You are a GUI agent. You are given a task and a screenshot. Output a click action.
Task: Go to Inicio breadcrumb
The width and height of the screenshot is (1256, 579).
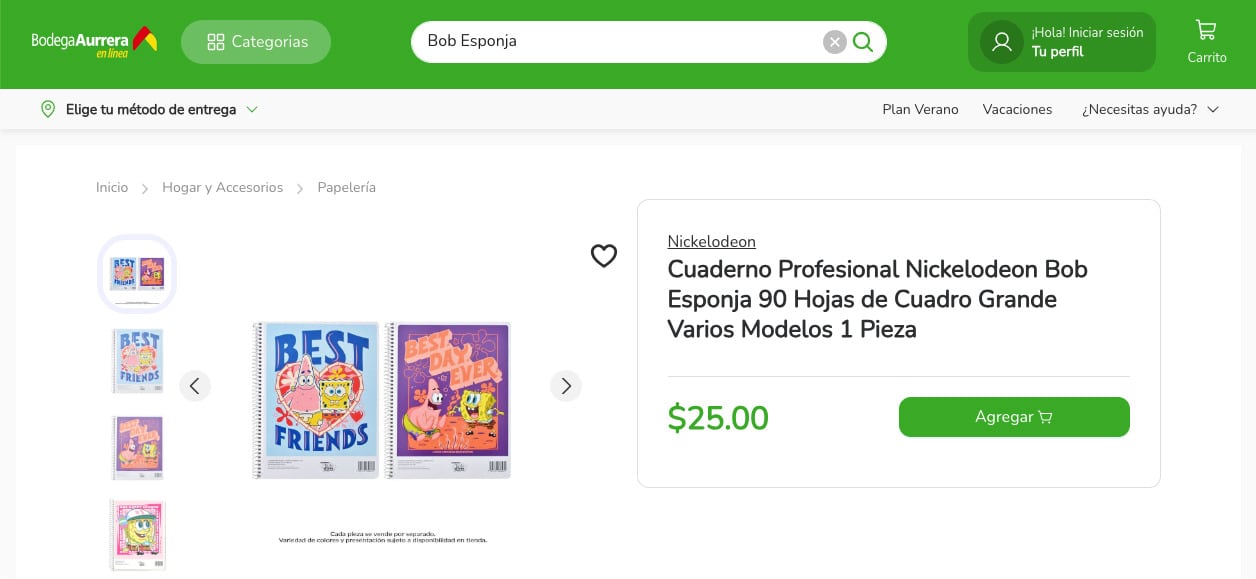click(112, 187)
